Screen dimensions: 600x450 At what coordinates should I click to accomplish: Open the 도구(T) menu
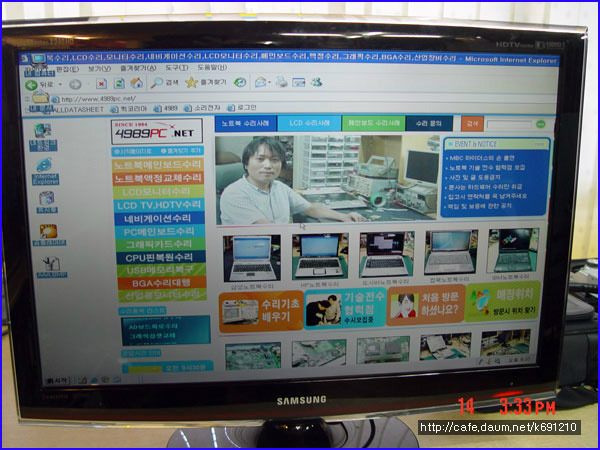(x=177, y=68)
